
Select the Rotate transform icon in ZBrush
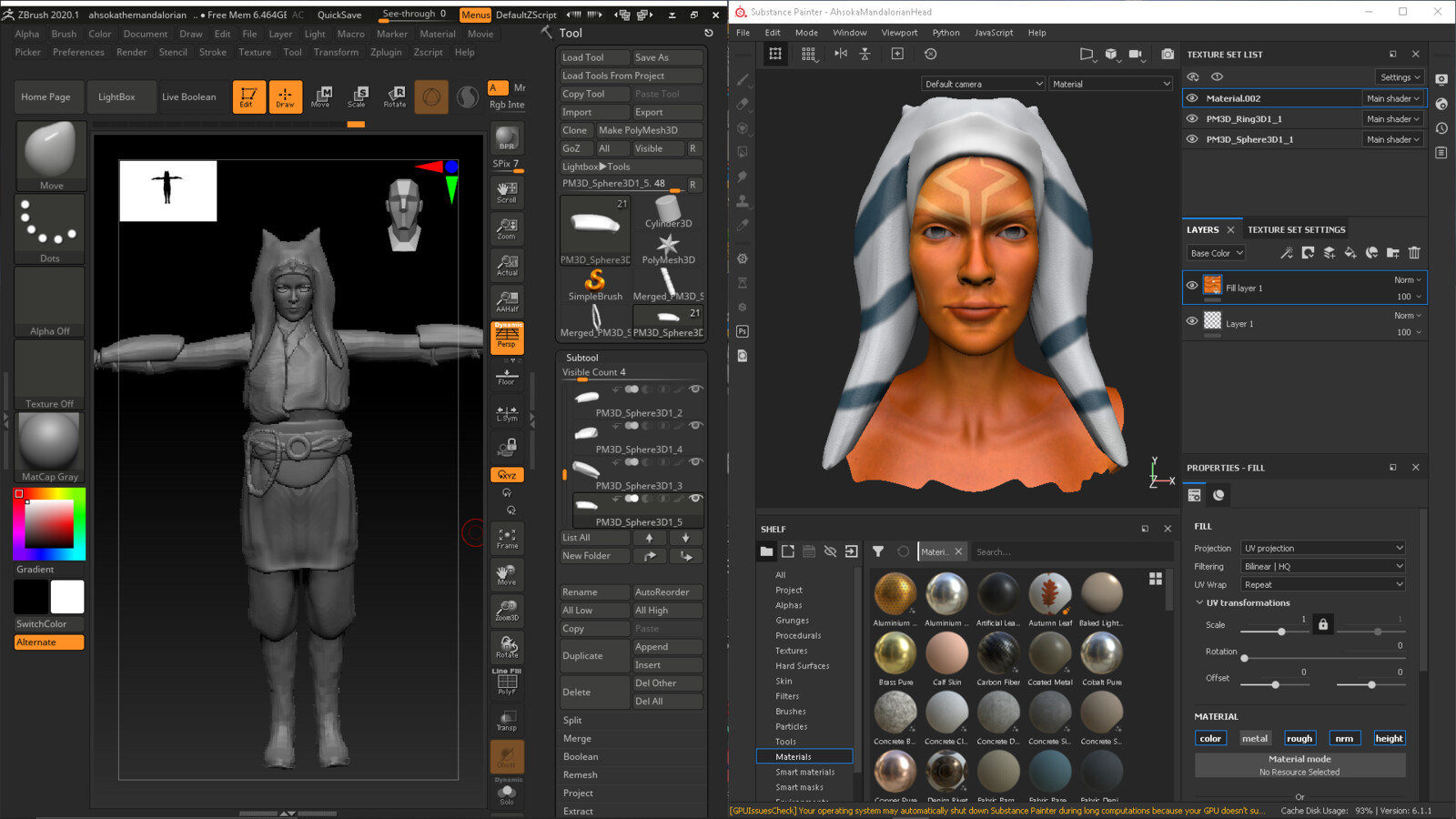[395, 96]
